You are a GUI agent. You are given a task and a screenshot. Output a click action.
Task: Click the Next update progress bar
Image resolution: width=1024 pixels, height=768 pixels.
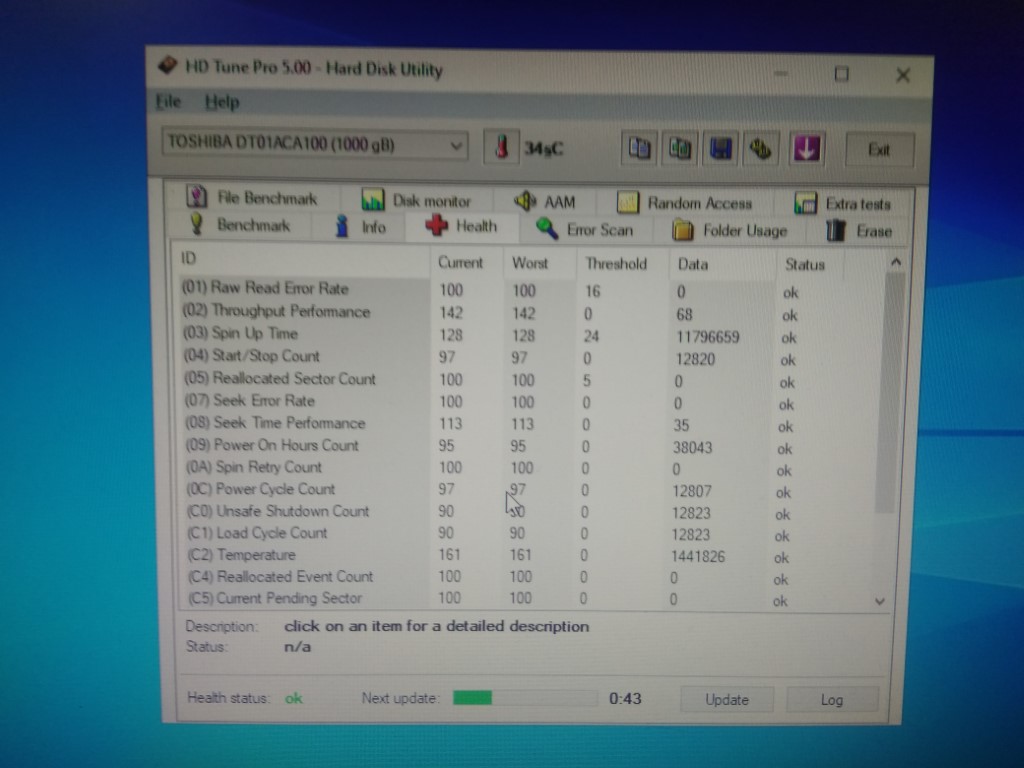[x=525, y=698]
